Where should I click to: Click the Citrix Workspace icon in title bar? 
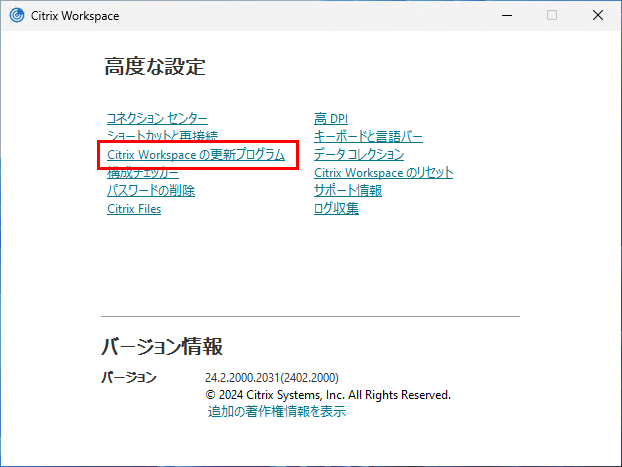pos(16,15)
